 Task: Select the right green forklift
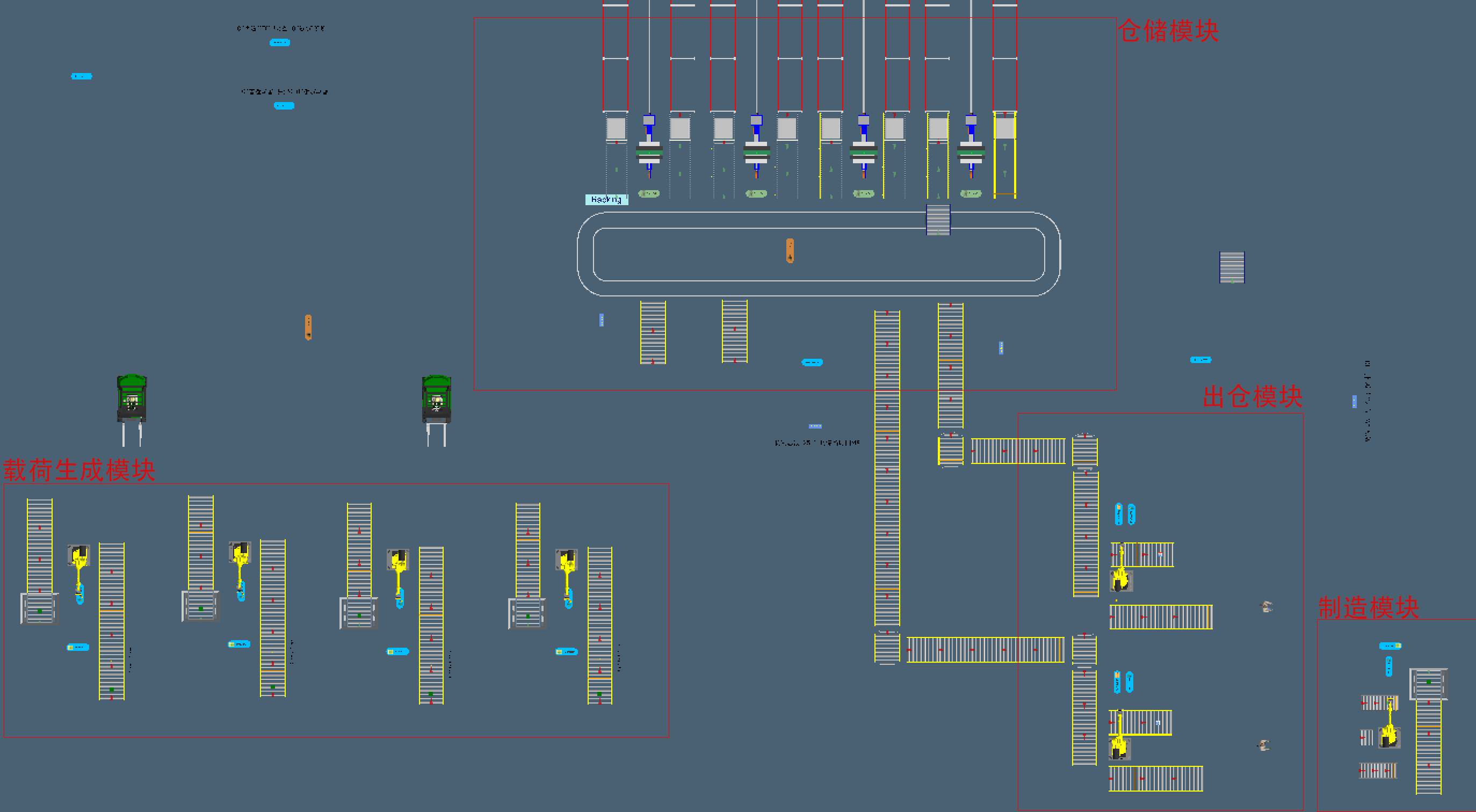(x=437, y=400)
